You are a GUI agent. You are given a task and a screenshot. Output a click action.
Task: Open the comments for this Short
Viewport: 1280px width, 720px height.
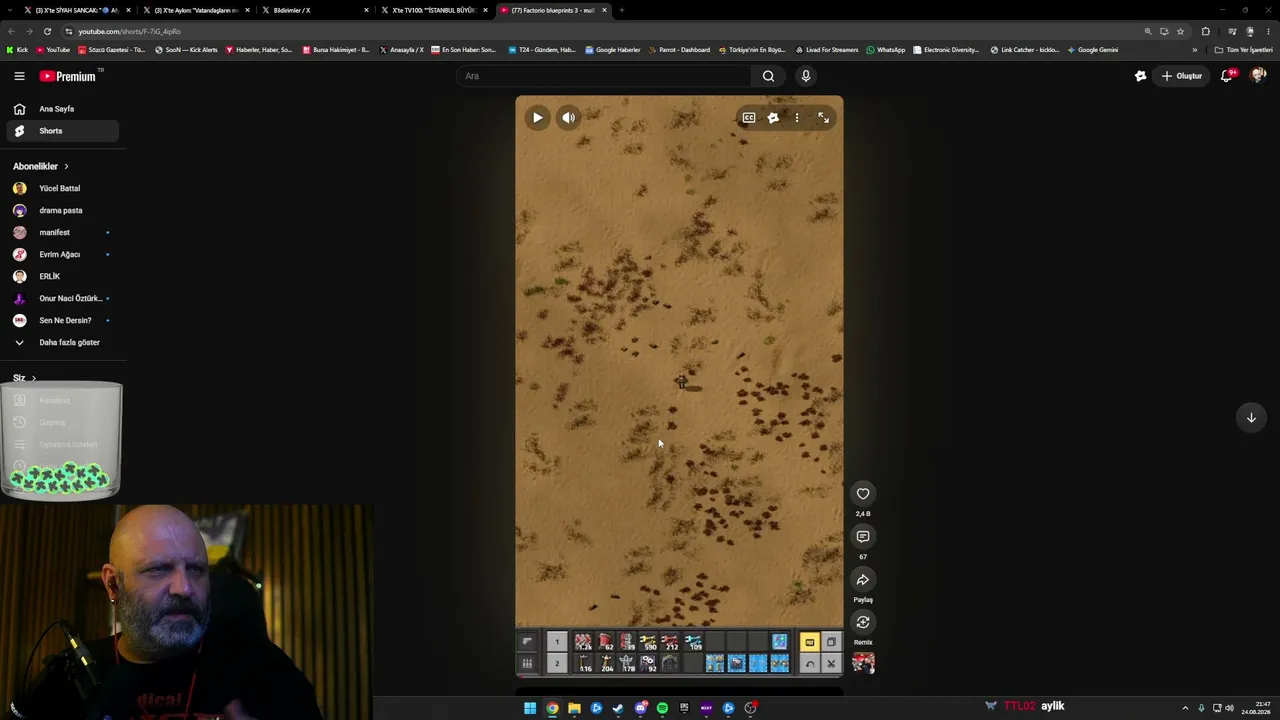click(x=863, y=537)
